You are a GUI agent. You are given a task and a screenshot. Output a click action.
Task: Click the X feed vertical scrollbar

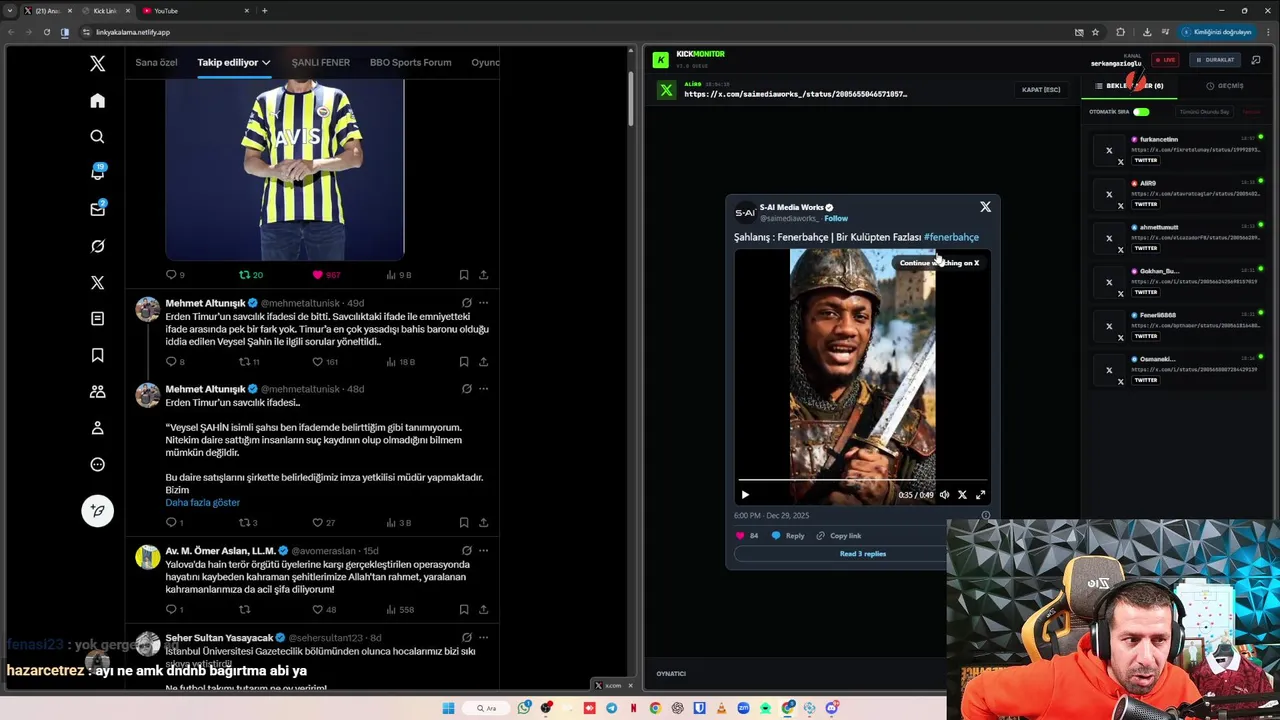coord(631,100)
